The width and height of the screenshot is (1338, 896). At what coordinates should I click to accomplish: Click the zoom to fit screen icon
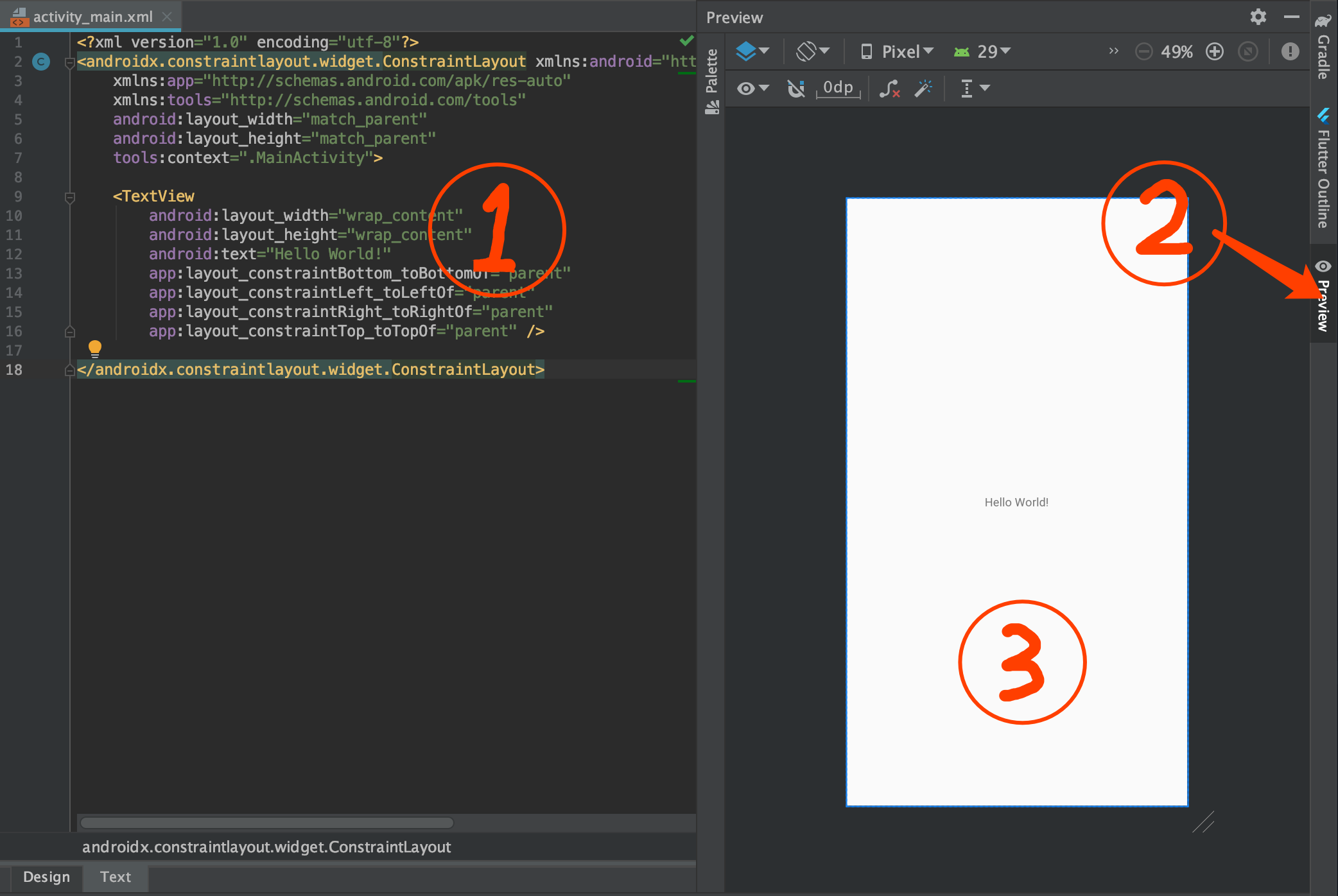click(x=1247, y=51)
